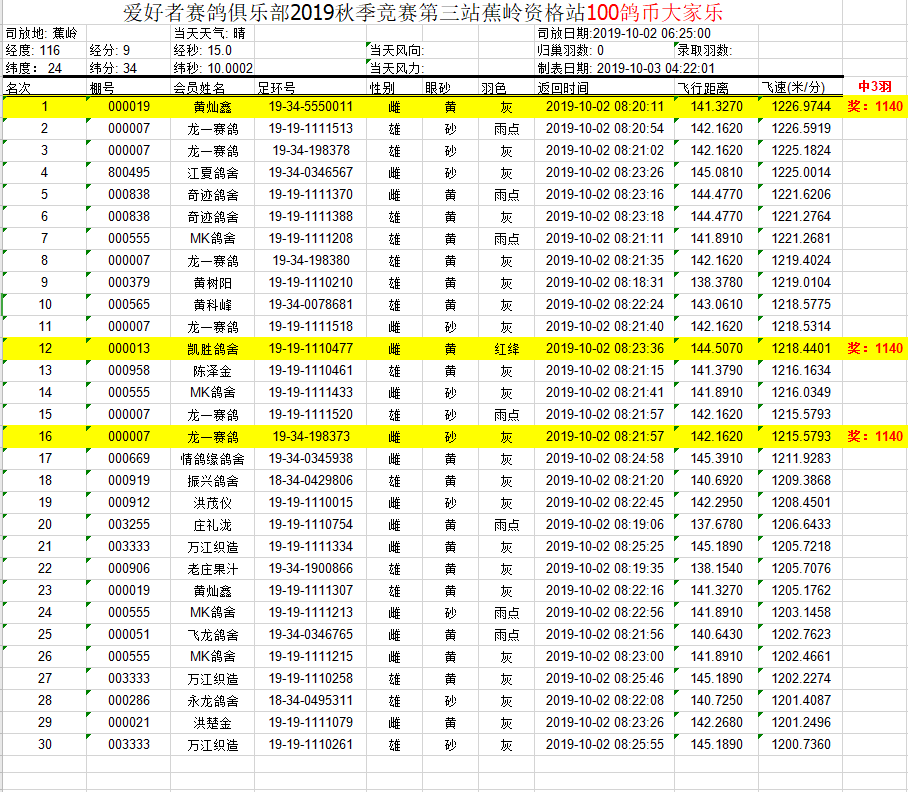Click rank number 30
The width and height of the screenshot is (908, 792).
[45, 745]
